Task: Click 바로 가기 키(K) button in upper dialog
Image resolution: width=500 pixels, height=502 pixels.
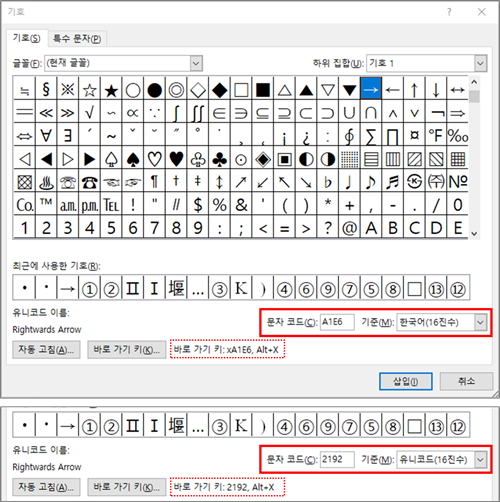Action: 127,349
